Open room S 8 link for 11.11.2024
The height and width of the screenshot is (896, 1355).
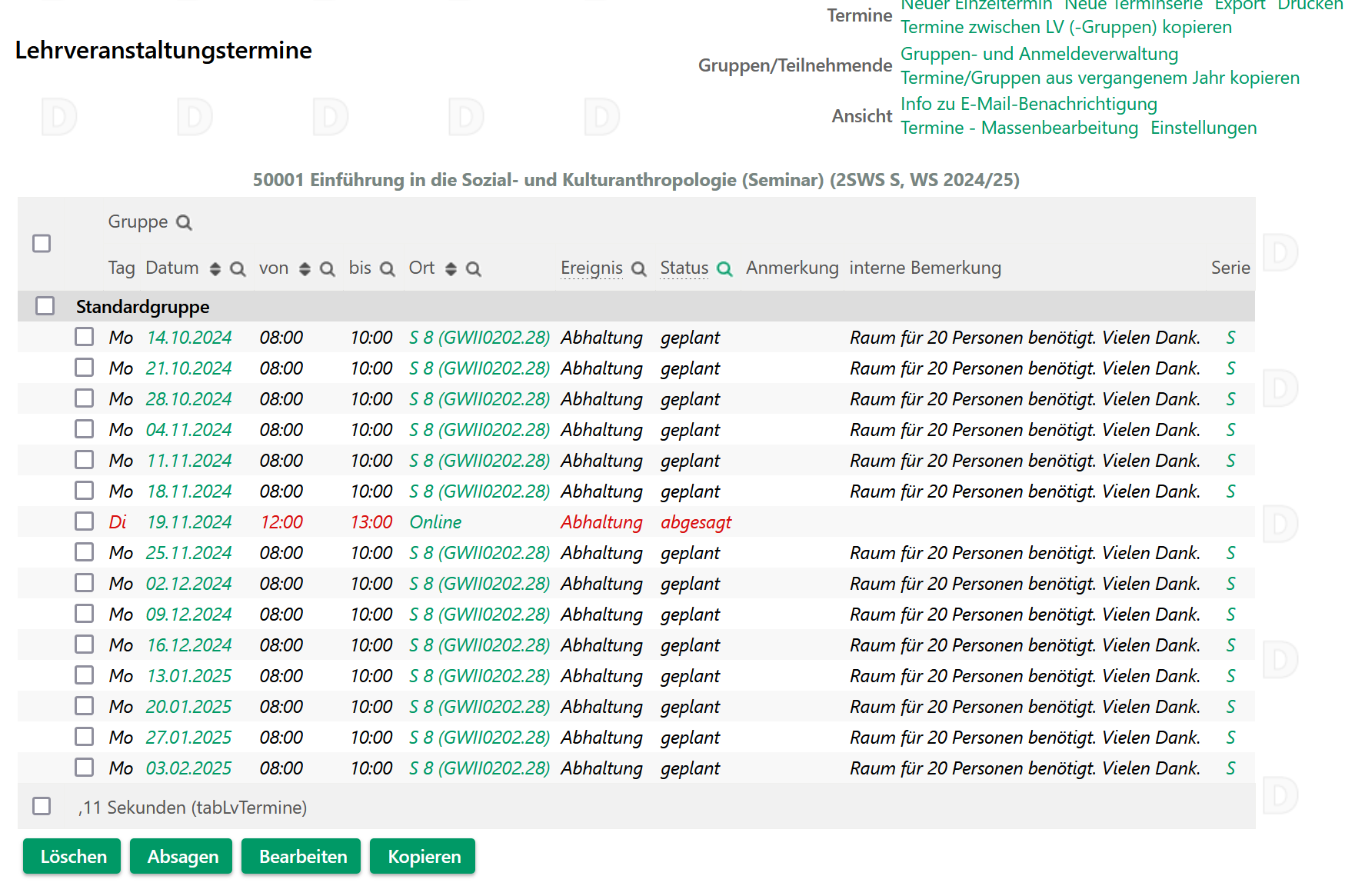(480, 461)
